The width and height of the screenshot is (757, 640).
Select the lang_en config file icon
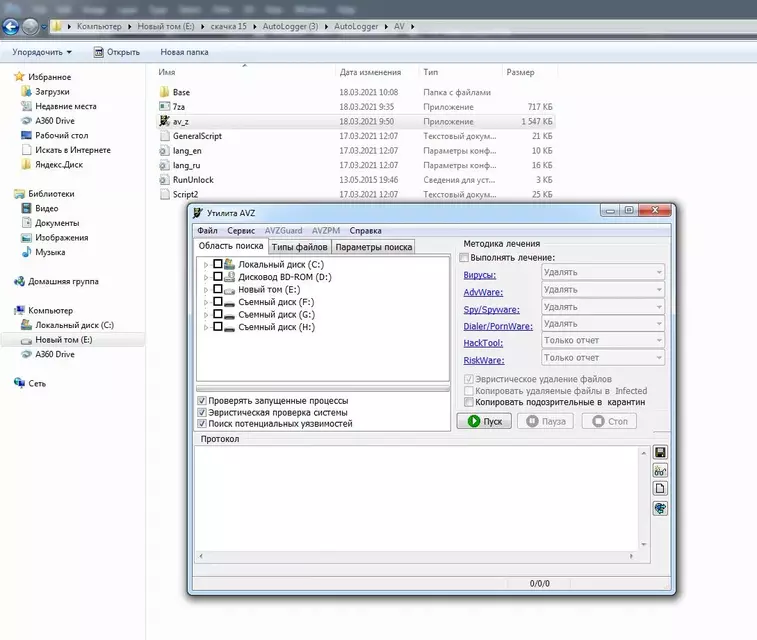165,151
